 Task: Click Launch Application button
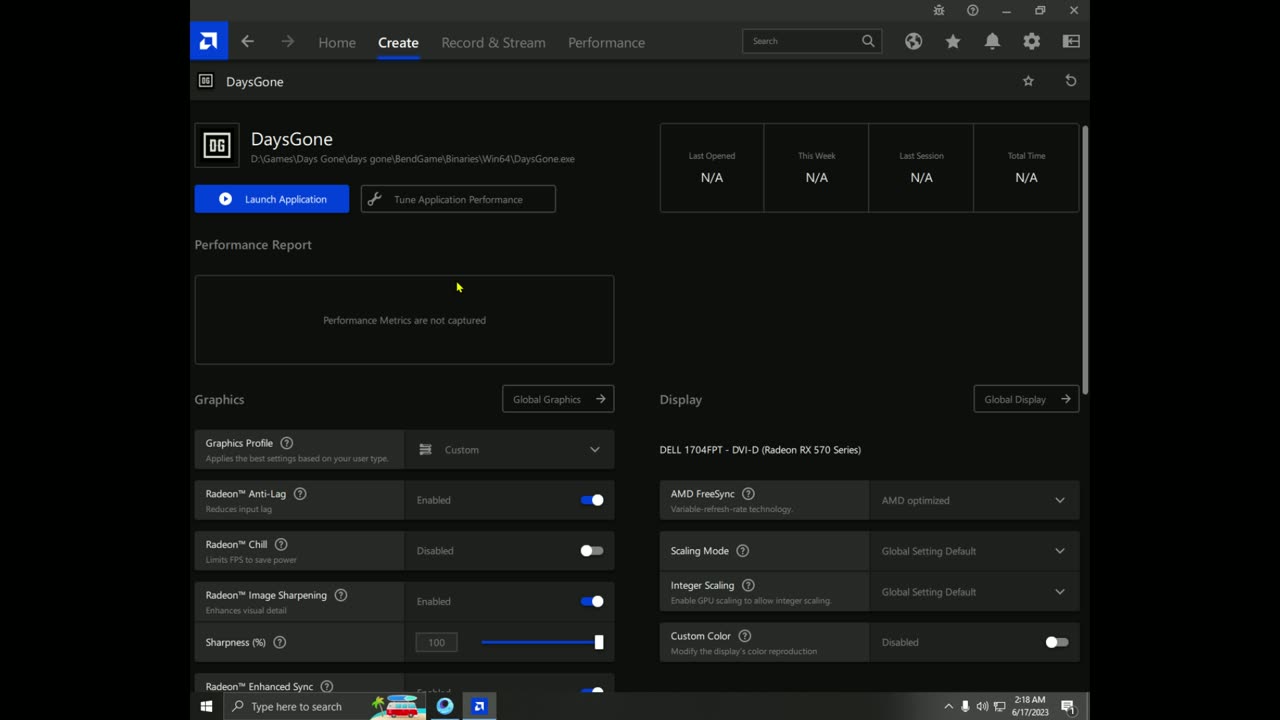point(272,199)
